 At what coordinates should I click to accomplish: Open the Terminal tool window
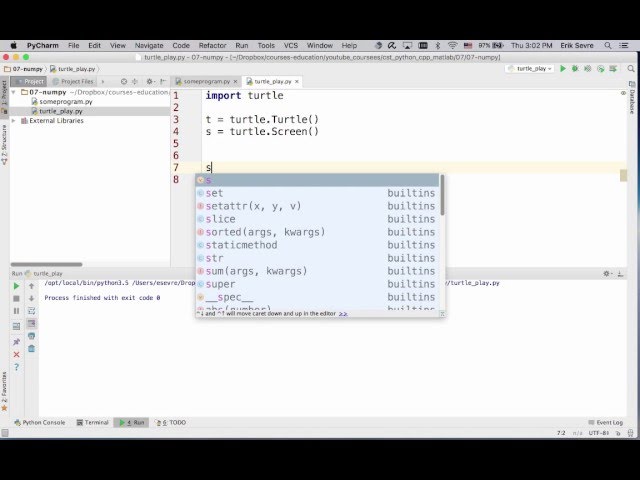pos(93,422)
